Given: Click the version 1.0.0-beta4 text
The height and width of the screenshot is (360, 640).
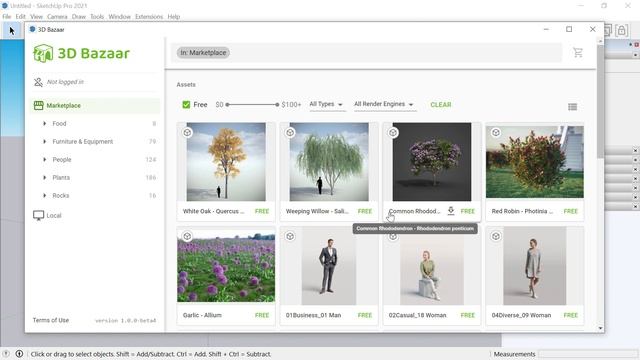Looking at the screenshot, I should coord(126,320).
